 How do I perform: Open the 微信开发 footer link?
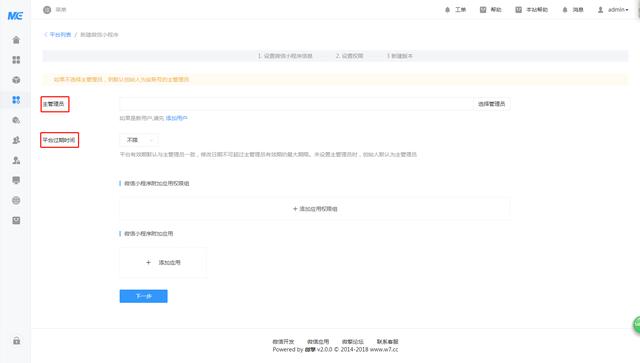(x=283, y=342)
